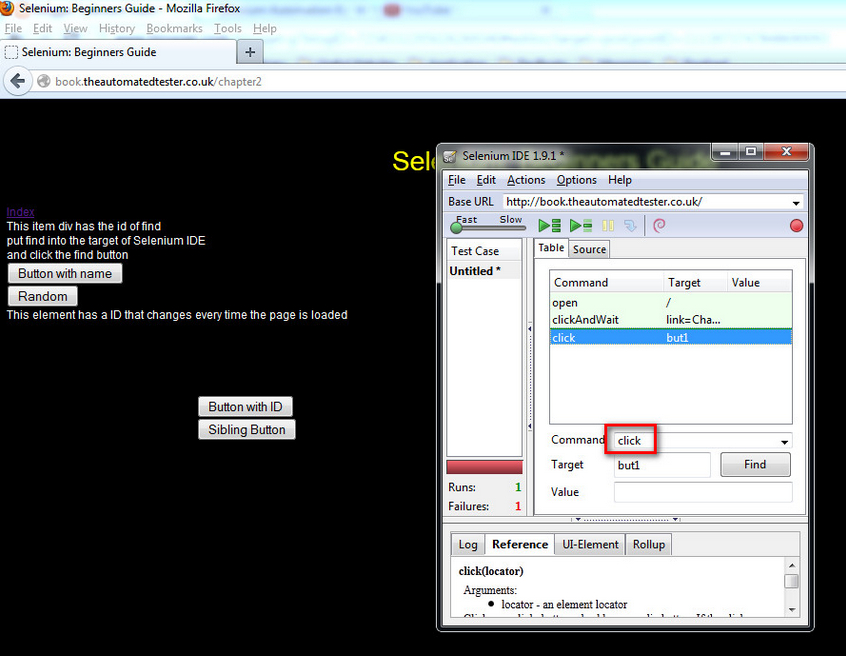Step through the current command
This screenshot has width=846, height=656.
[632, 226]
